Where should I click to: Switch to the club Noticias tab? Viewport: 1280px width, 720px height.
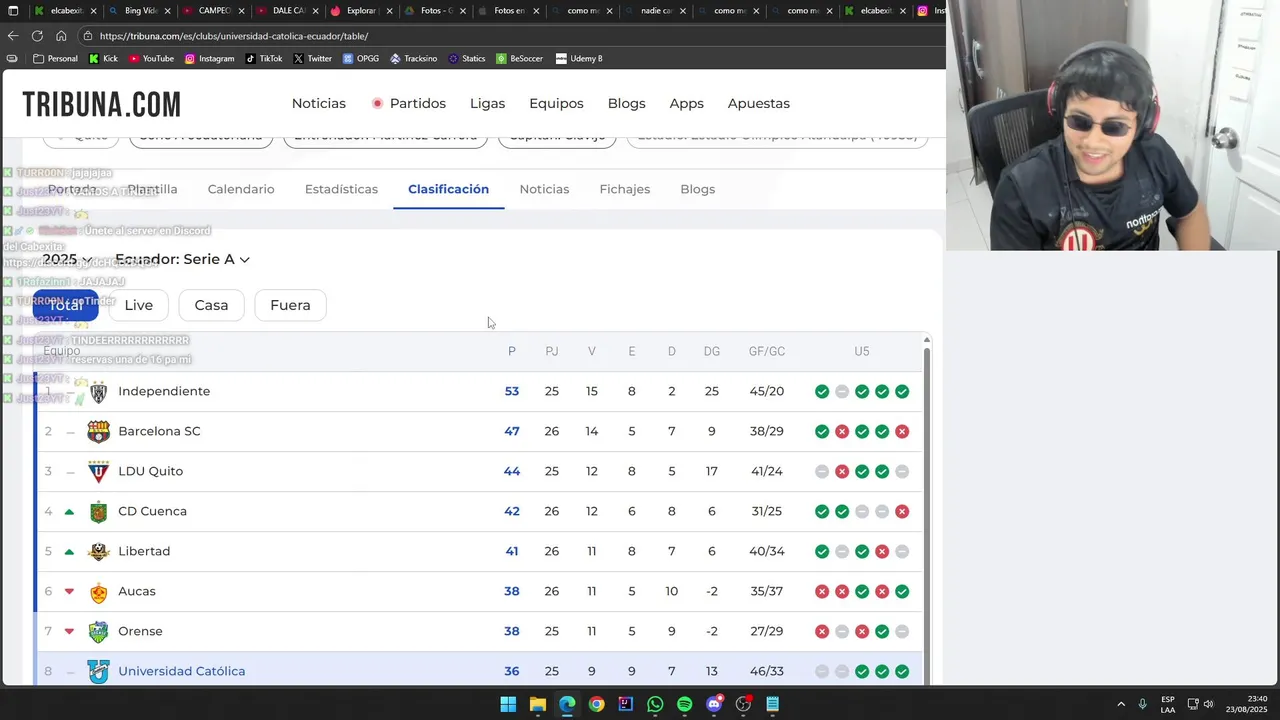point(544,189)
